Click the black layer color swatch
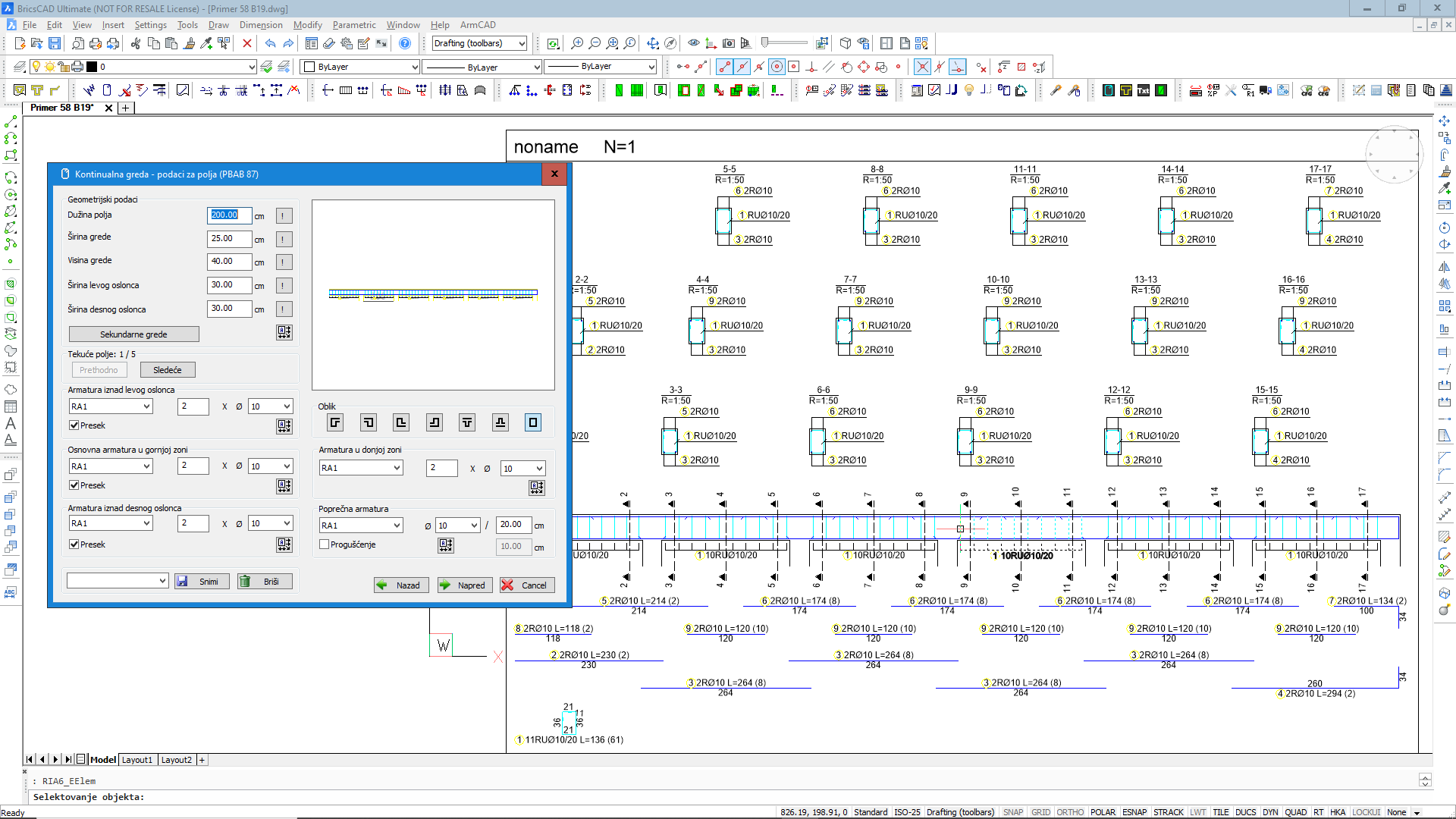Viewport: 1456px width, 819px height. [92, 67]
